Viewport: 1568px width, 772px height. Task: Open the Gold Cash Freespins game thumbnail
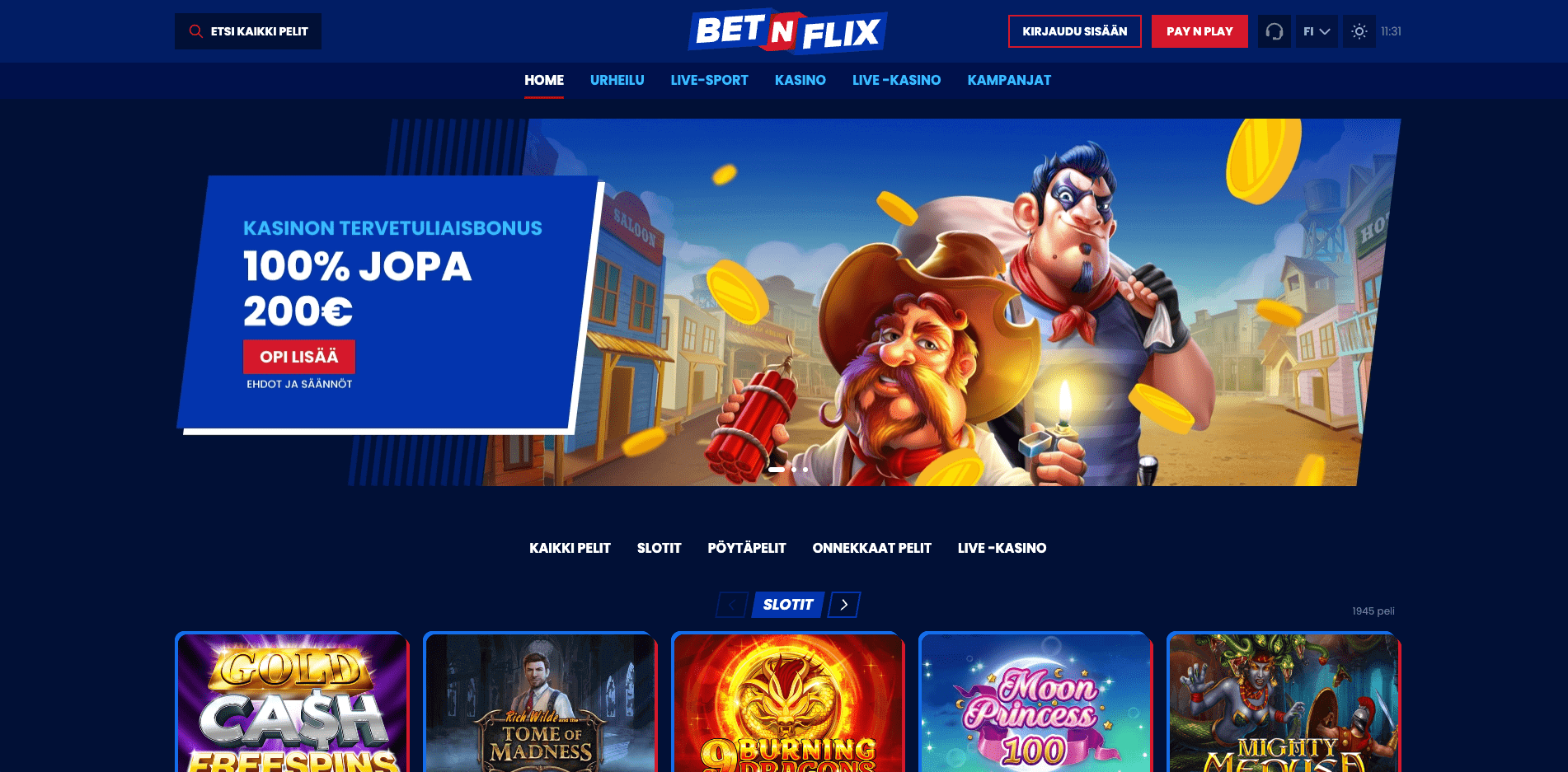click(x=293, y=702)
